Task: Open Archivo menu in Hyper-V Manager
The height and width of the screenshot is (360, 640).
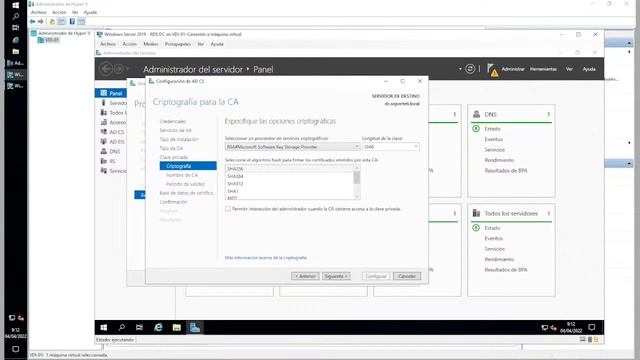Action: click(39, 12)
